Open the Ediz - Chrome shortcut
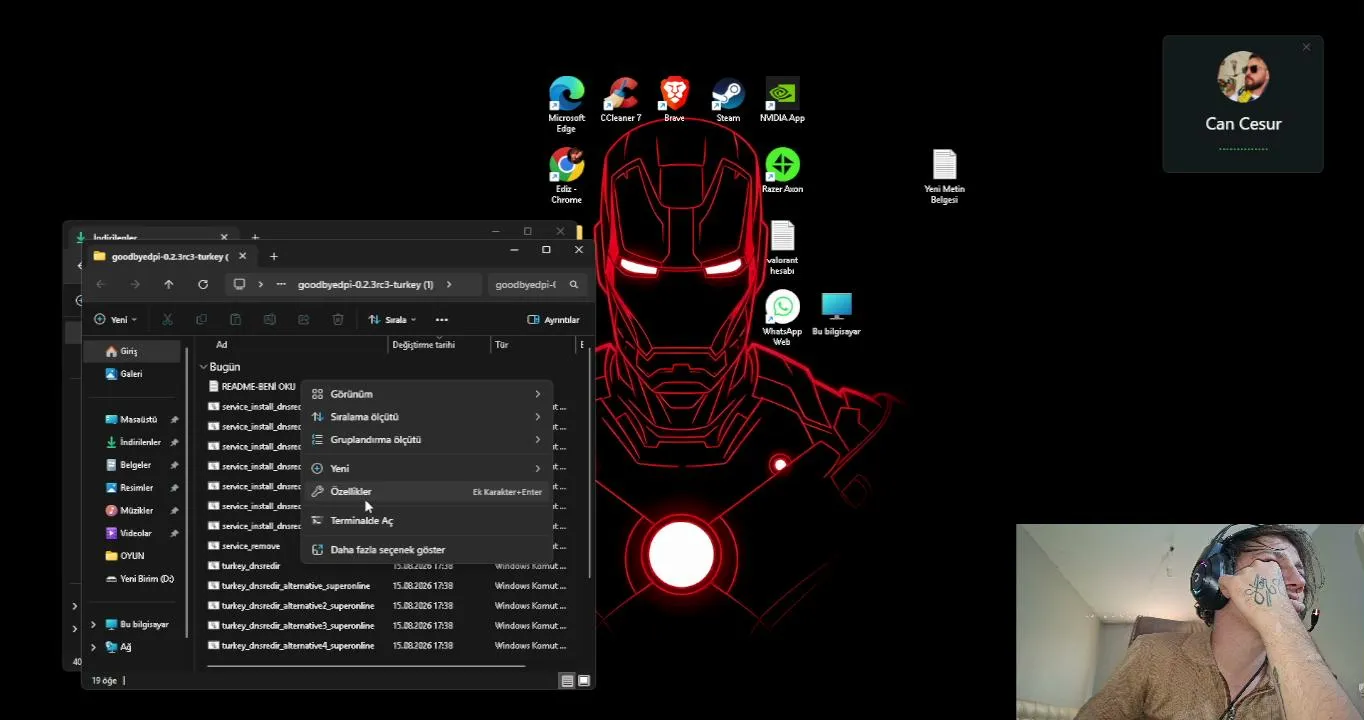The width and height of the screenshot is (1364, 720). coord(566,176)
